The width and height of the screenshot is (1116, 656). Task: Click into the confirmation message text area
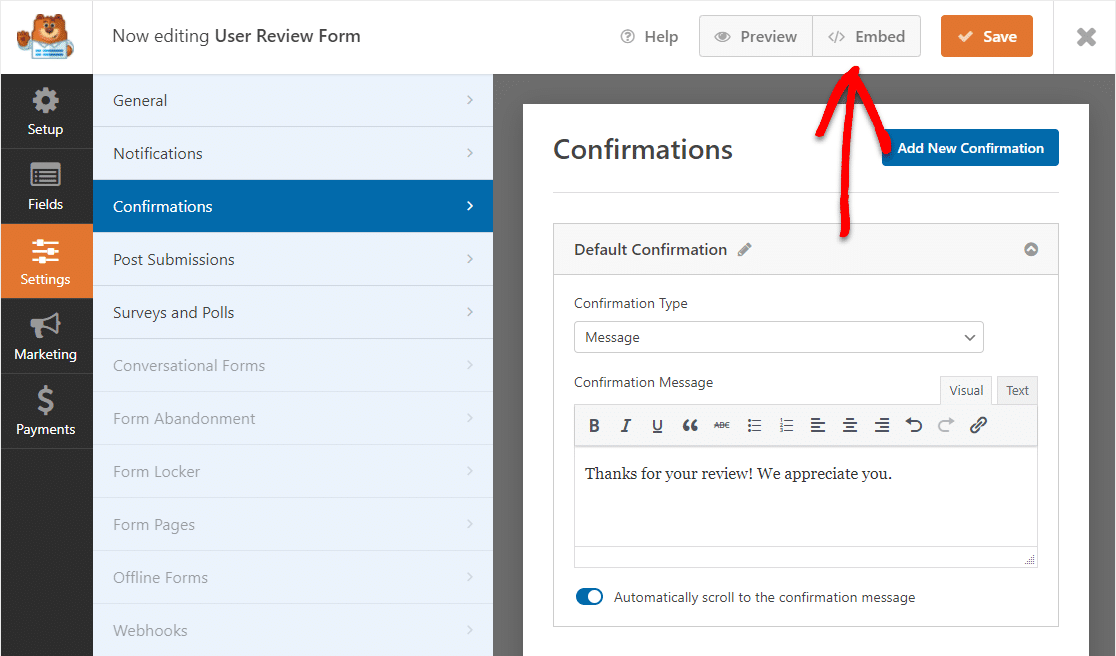(806, 497)
